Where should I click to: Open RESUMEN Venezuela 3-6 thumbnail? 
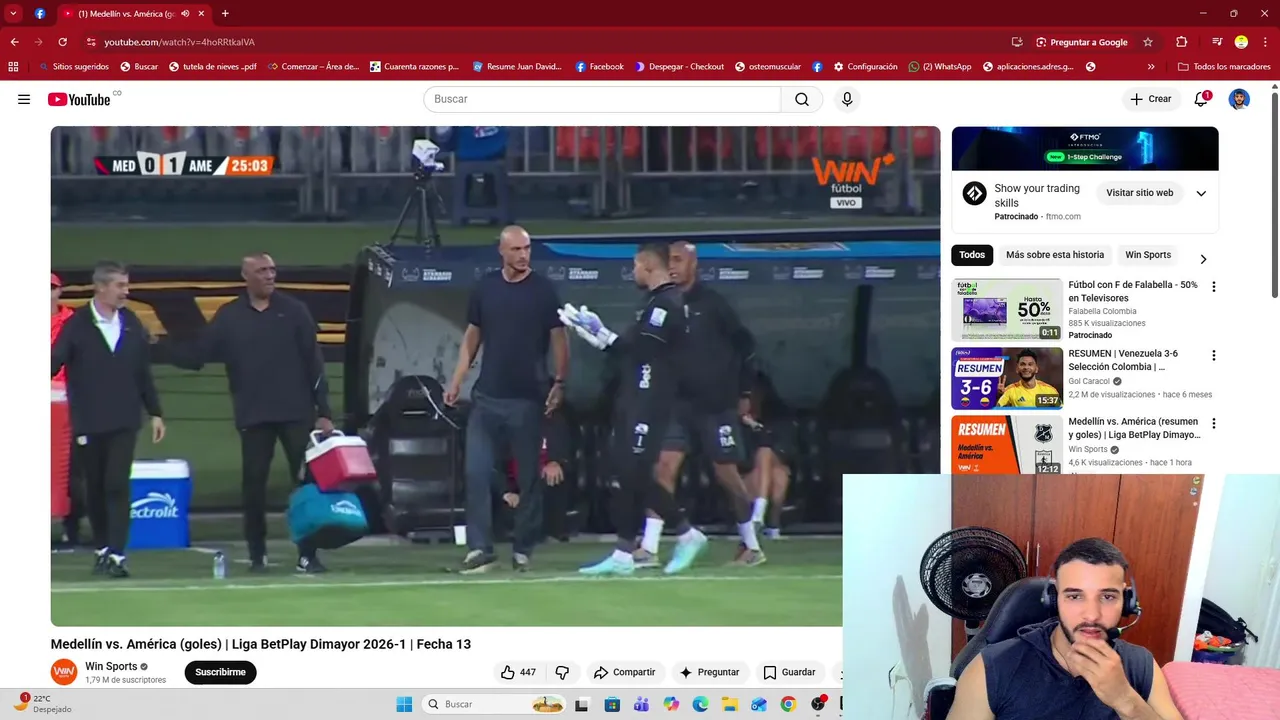point(1007,378)
